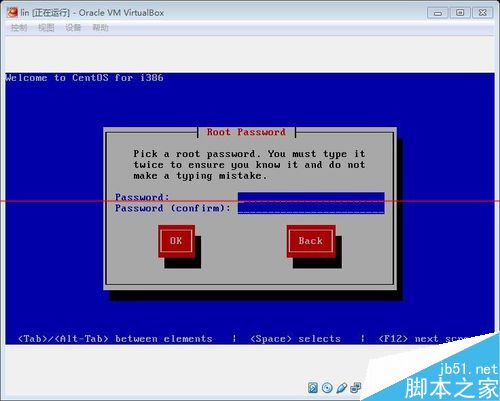The width and height of the screenshot is (500, 401).
Task: Open the 视图 menu
Action: point(46,28)
